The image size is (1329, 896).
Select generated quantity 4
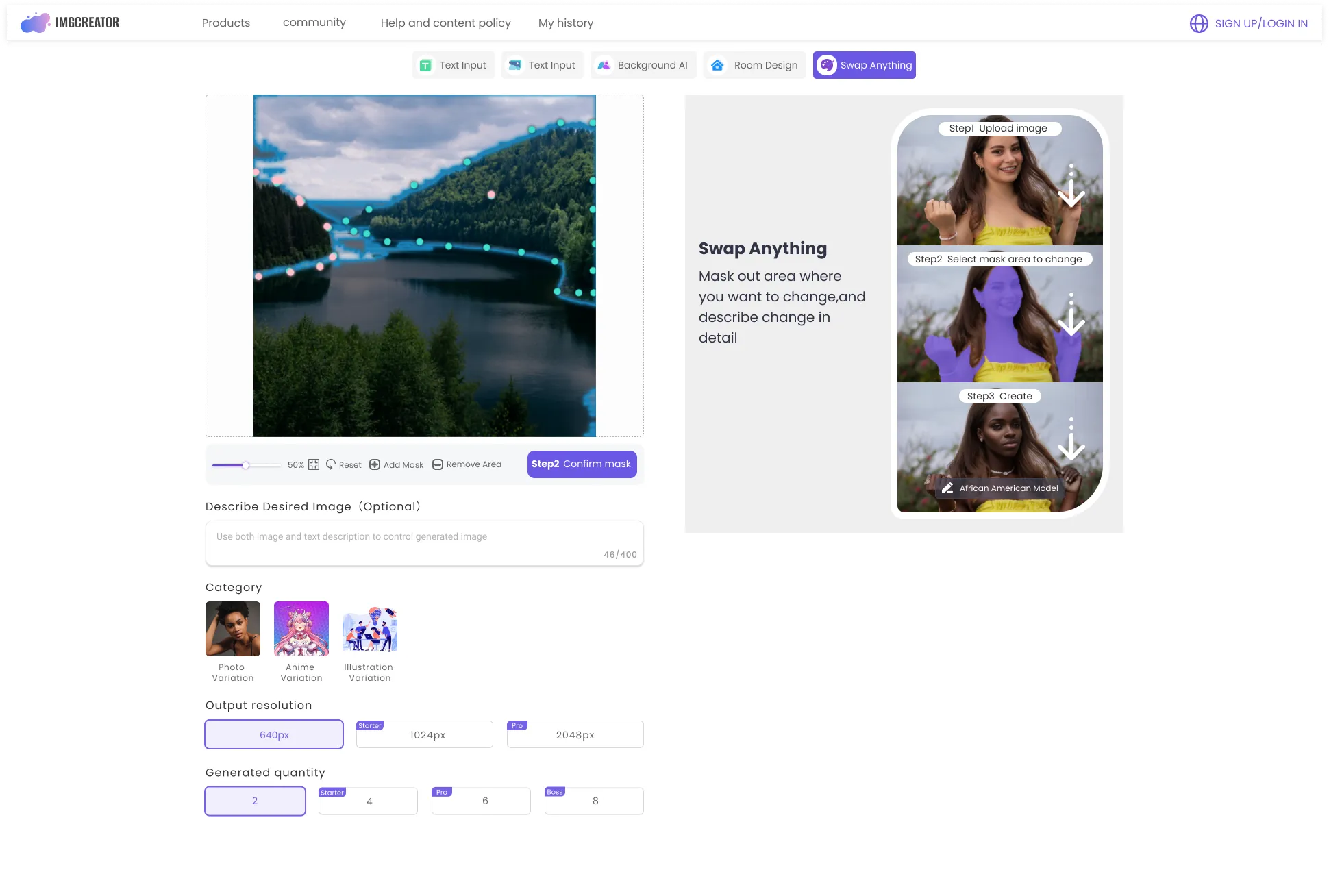click(x=368, y=801)
